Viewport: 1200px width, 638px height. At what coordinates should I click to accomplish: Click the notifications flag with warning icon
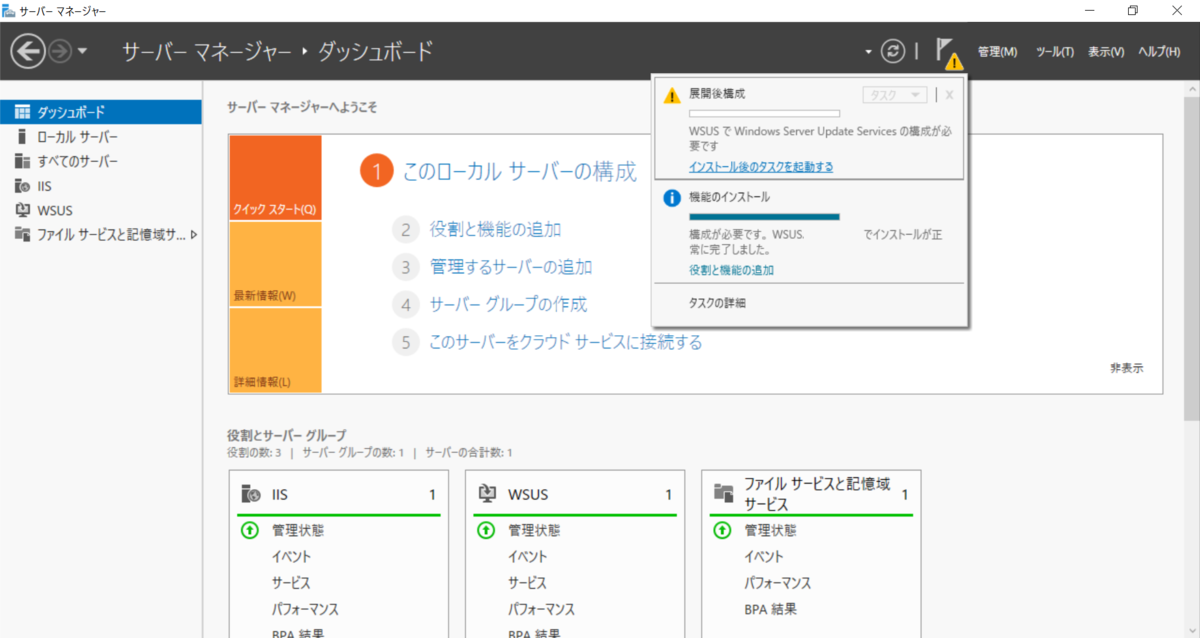(x=948, y=53)
